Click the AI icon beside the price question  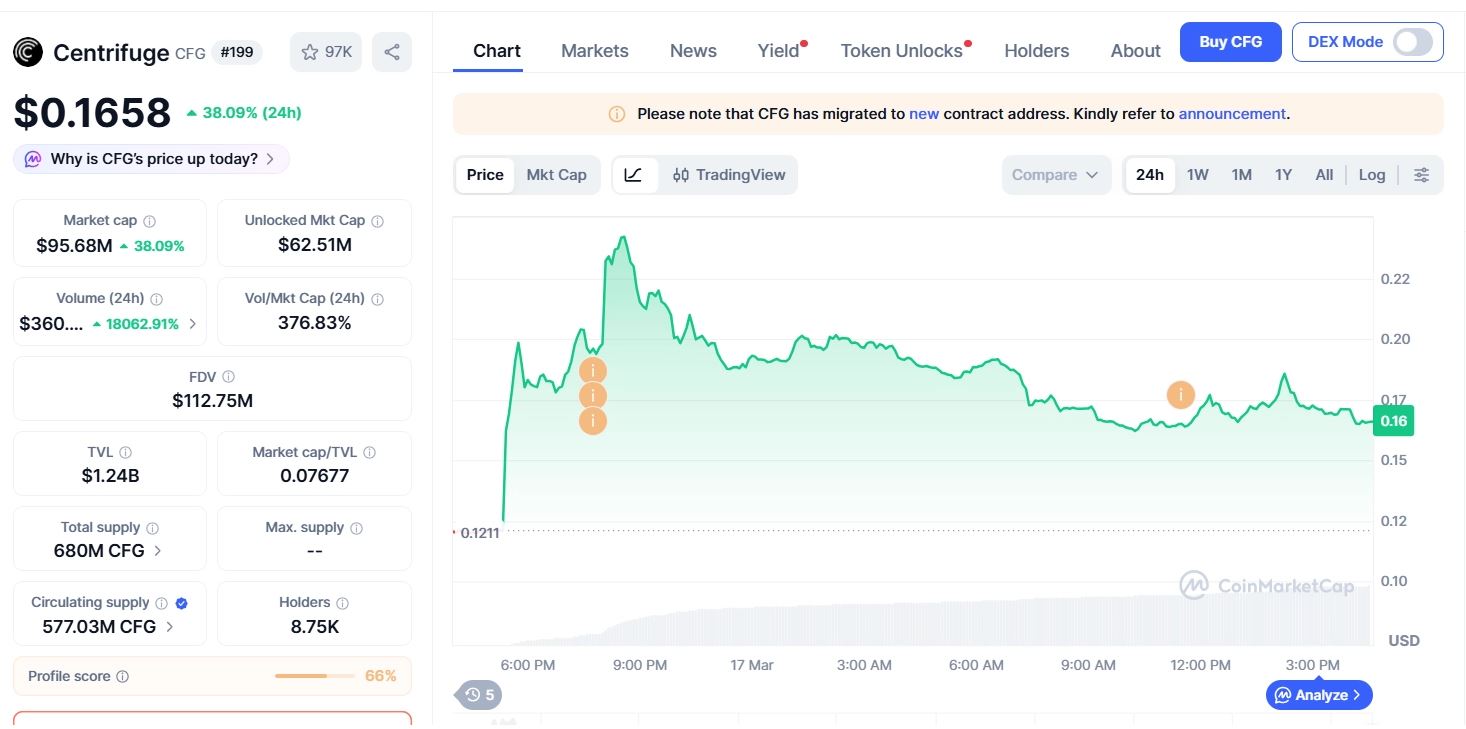(33, 159)
